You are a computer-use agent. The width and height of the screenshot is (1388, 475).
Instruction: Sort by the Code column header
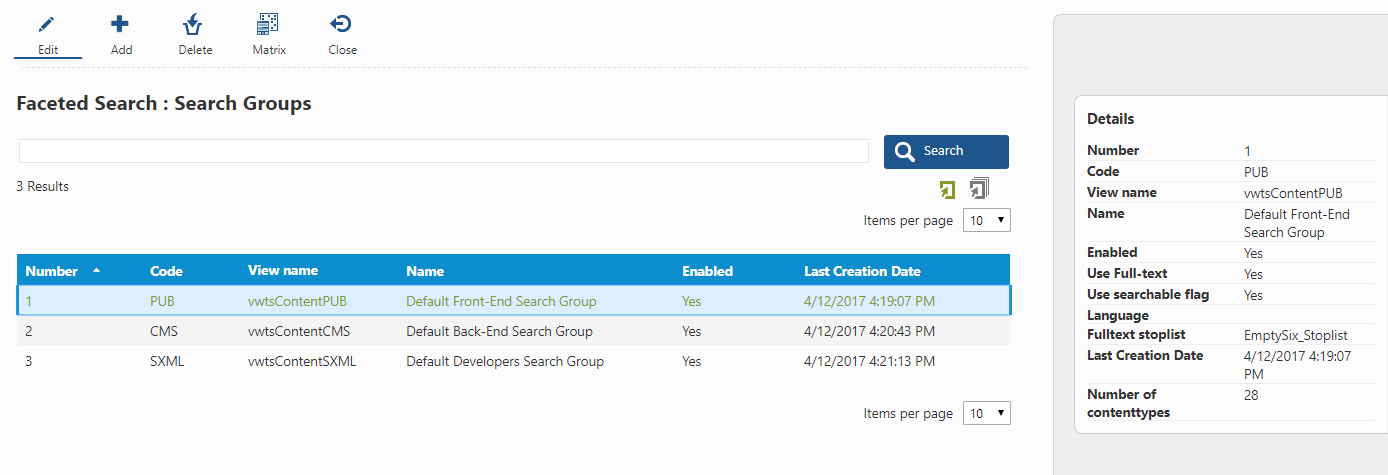pyautogui.click(x=166, y=271)
